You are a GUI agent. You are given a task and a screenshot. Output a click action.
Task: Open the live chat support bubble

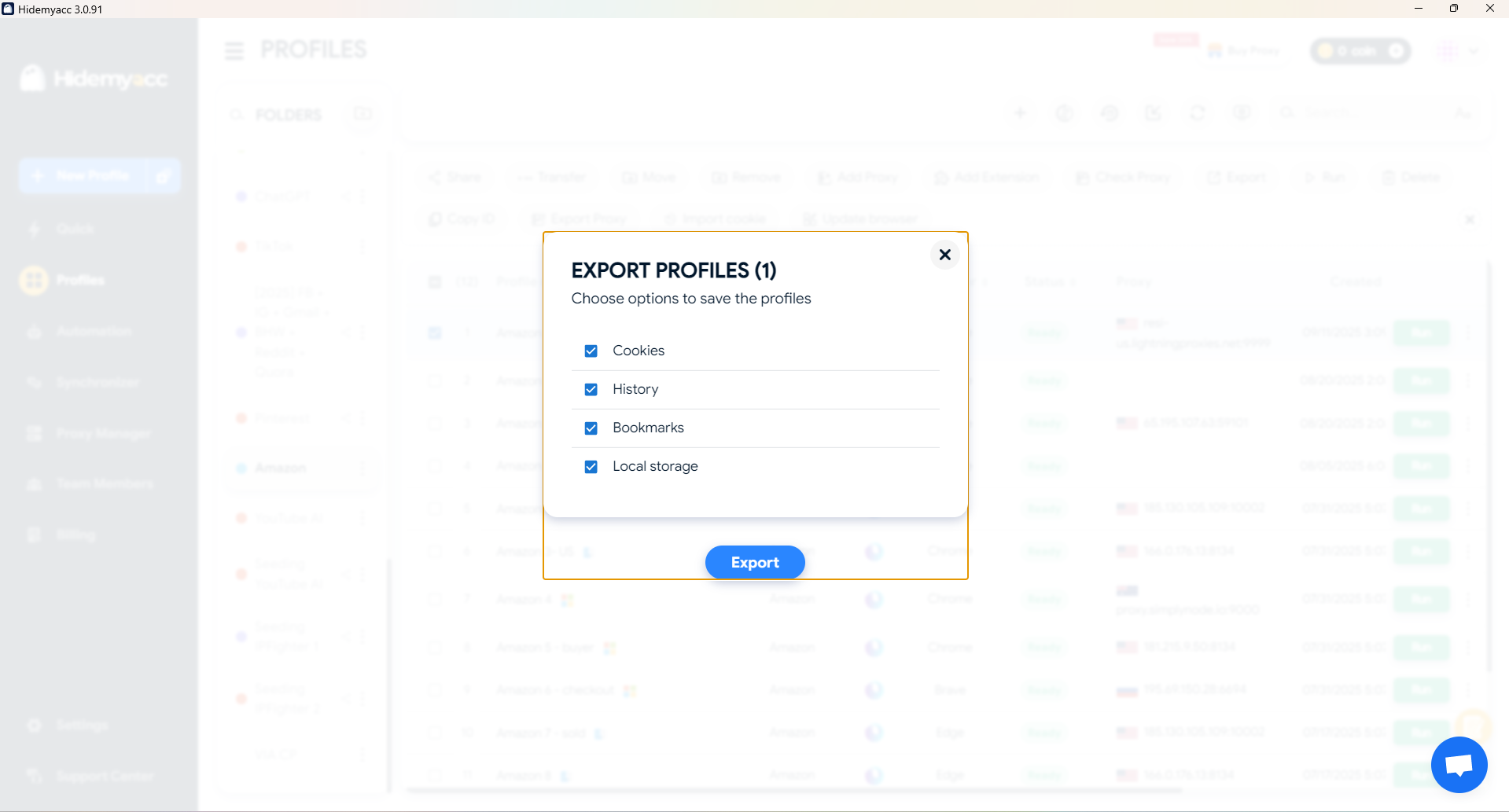(x=1459, y=764)
